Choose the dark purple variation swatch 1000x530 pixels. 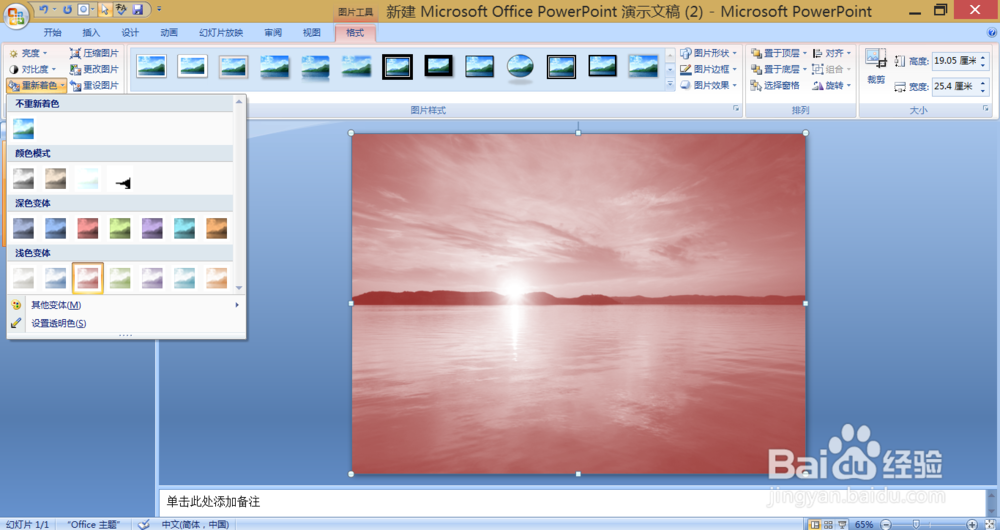coord(152,228)
